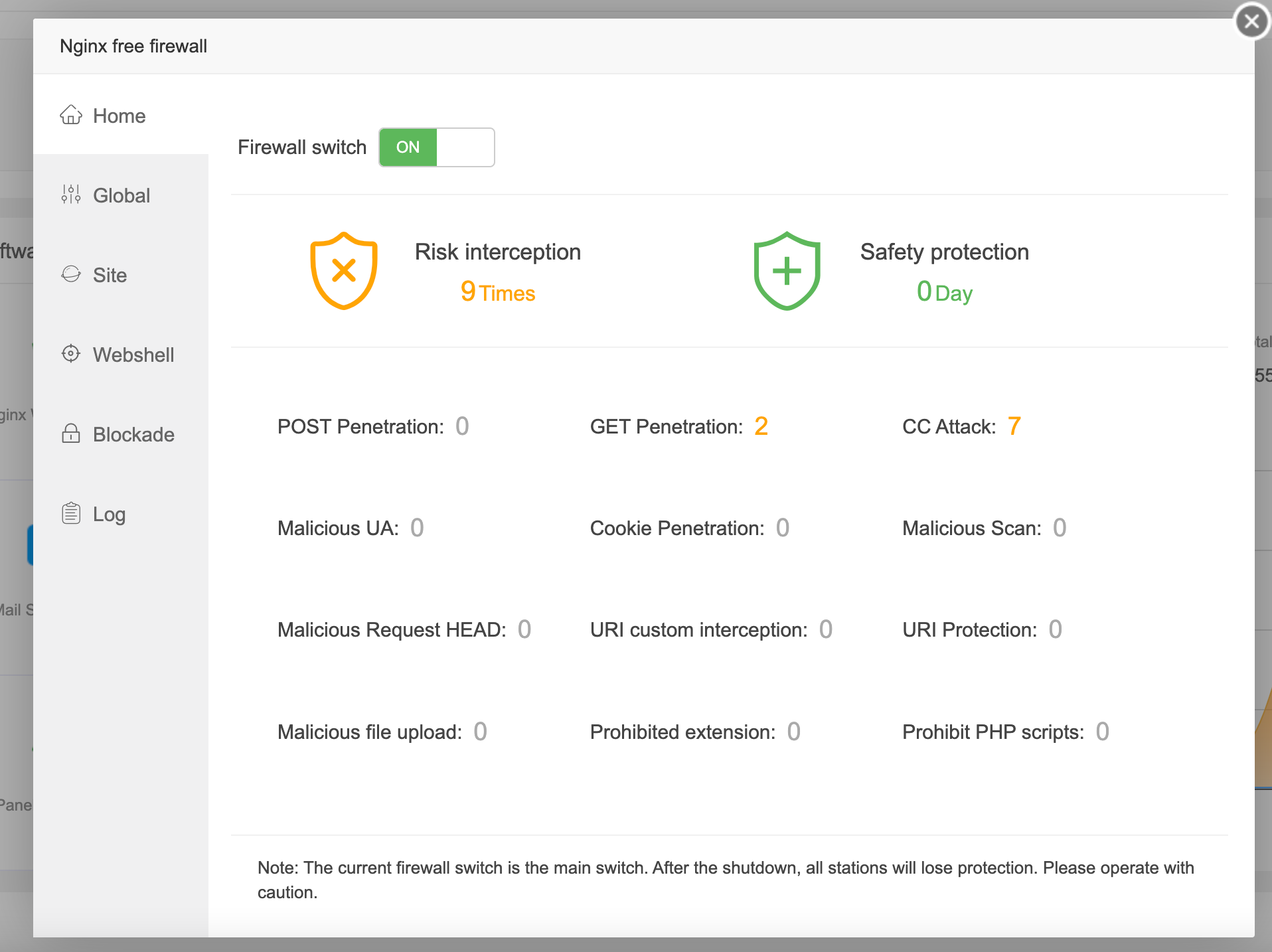
Task: Click the CC Attack count 7
Action: (x=1014, y=426)
